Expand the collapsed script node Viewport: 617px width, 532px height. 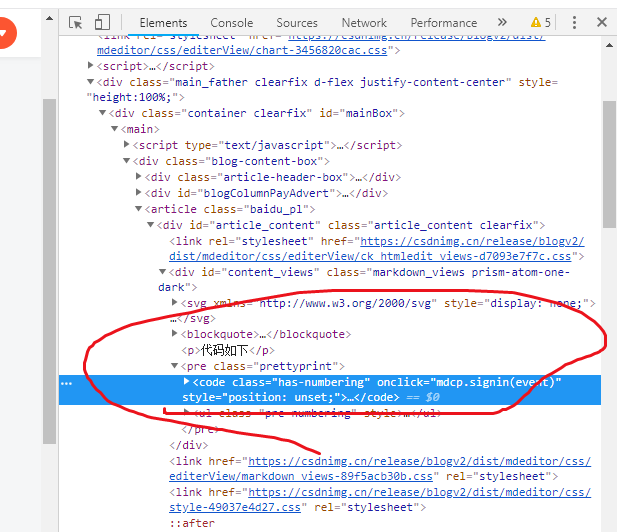point(91,65)
